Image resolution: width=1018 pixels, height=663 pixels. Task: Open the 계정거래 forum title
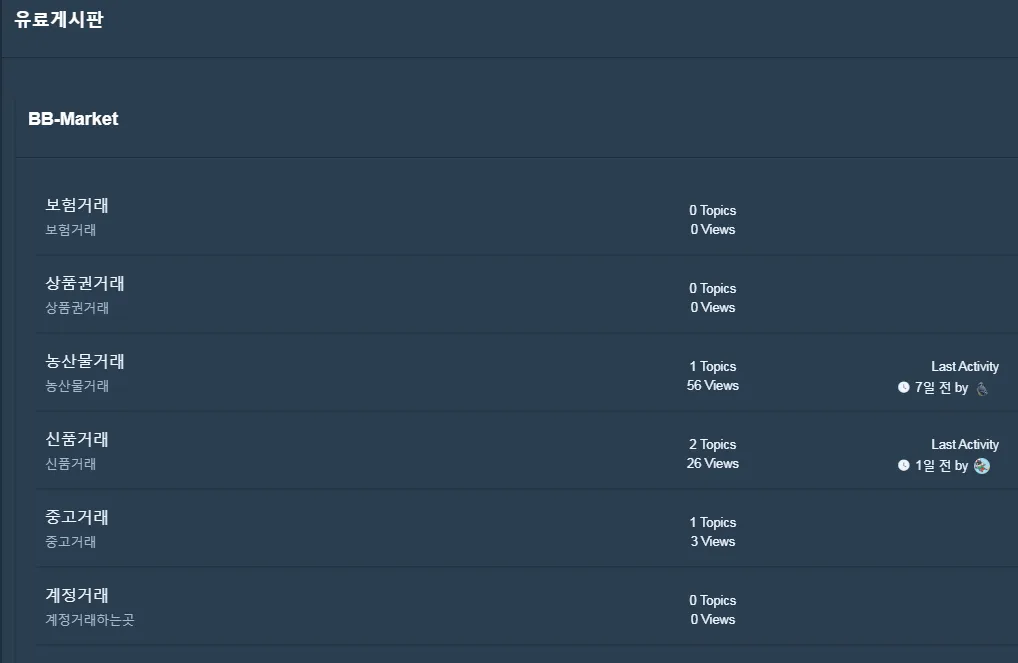77,596
